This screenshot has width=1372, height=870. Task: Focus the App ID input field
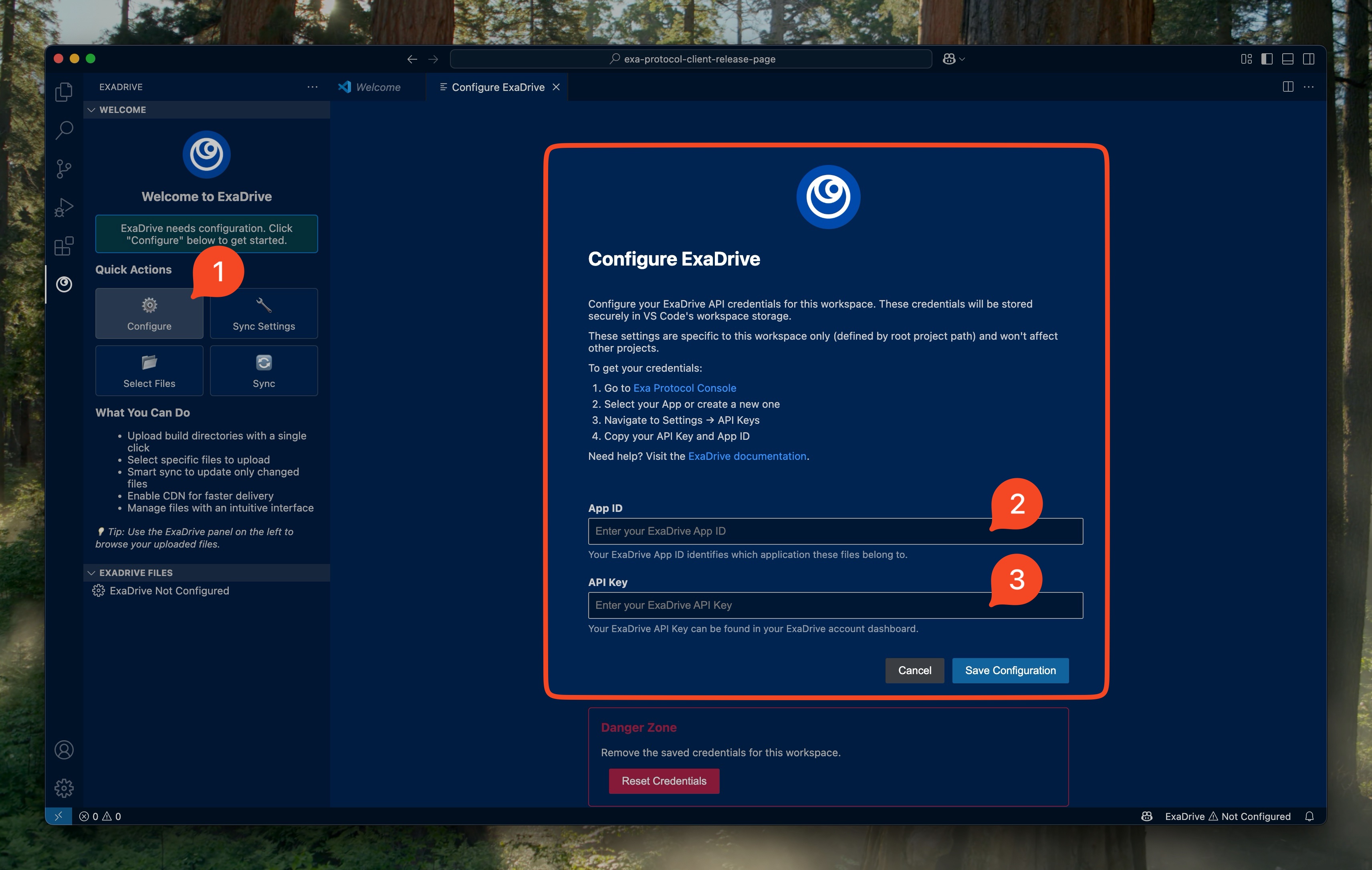[x=835, y=531]
